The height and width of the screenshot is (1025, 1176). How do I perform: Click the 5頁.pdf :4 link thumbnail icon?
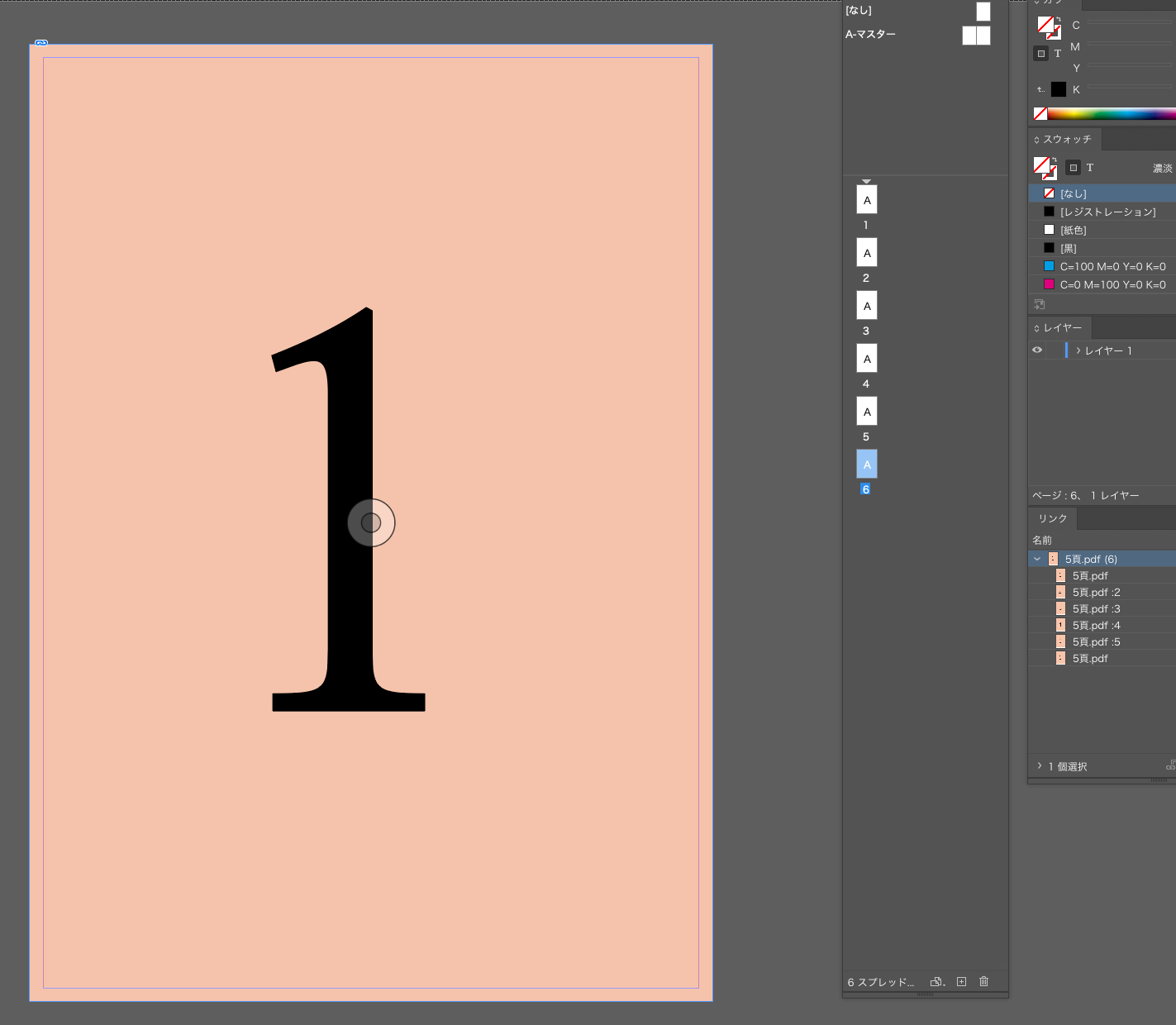tap(1060, 625)
